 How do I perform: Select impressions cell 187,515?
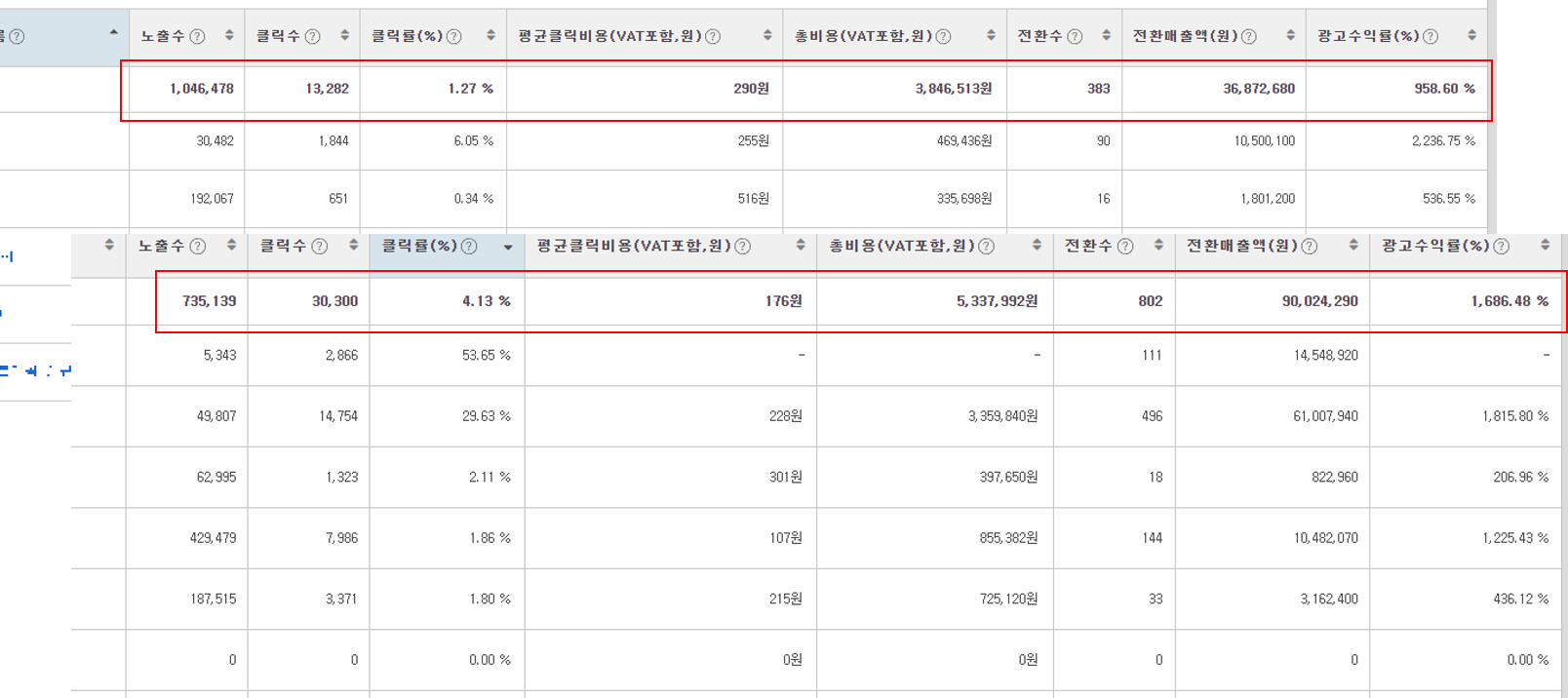213,600
